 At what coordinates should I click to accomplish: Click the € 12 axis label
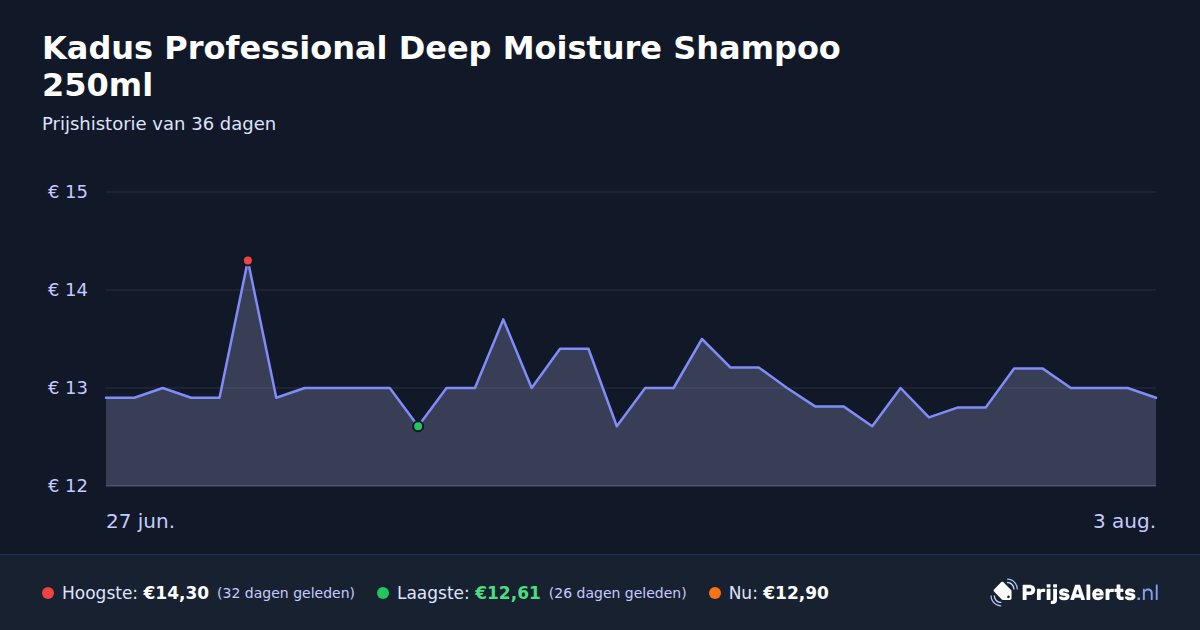68,486
